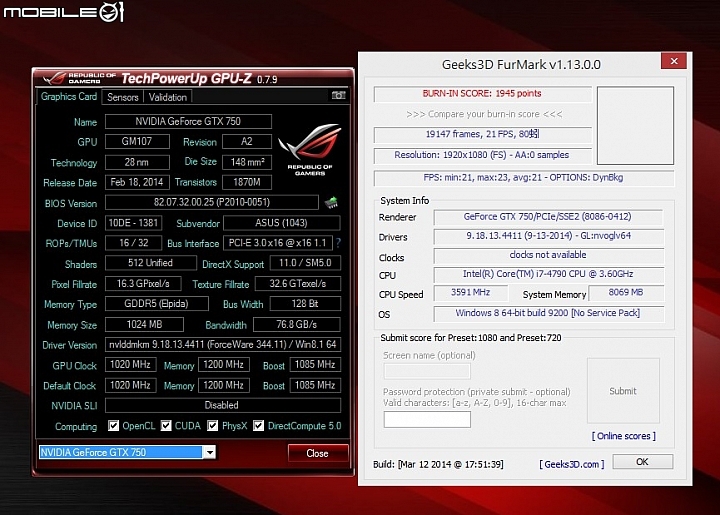Toggle the CUDA checkbox
The image size is (720, 515).
[x=166, y=425]
